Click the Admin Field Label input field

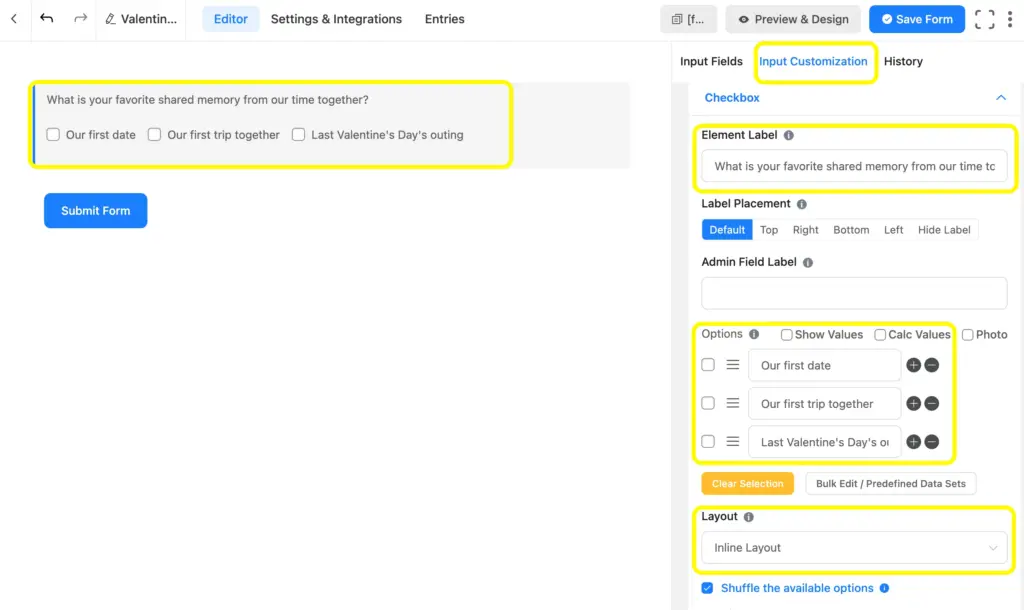point(854,292)
